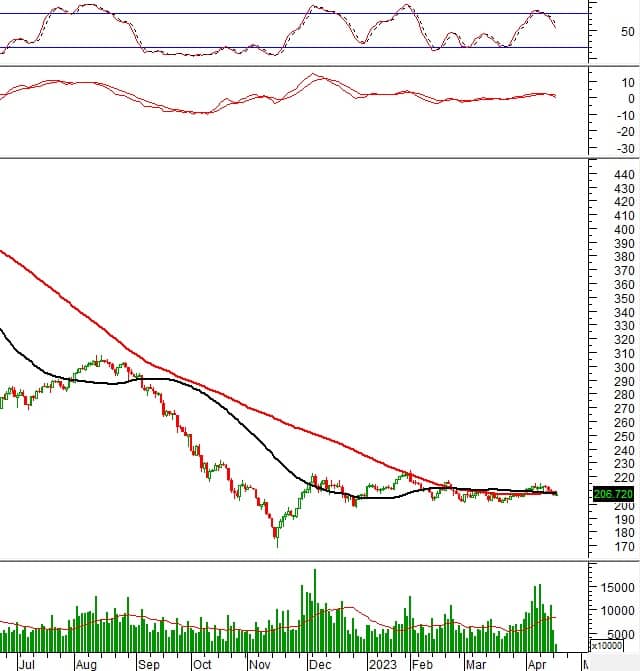
Task: Click the -20 value on MACD axis
Action: [625, 132]
